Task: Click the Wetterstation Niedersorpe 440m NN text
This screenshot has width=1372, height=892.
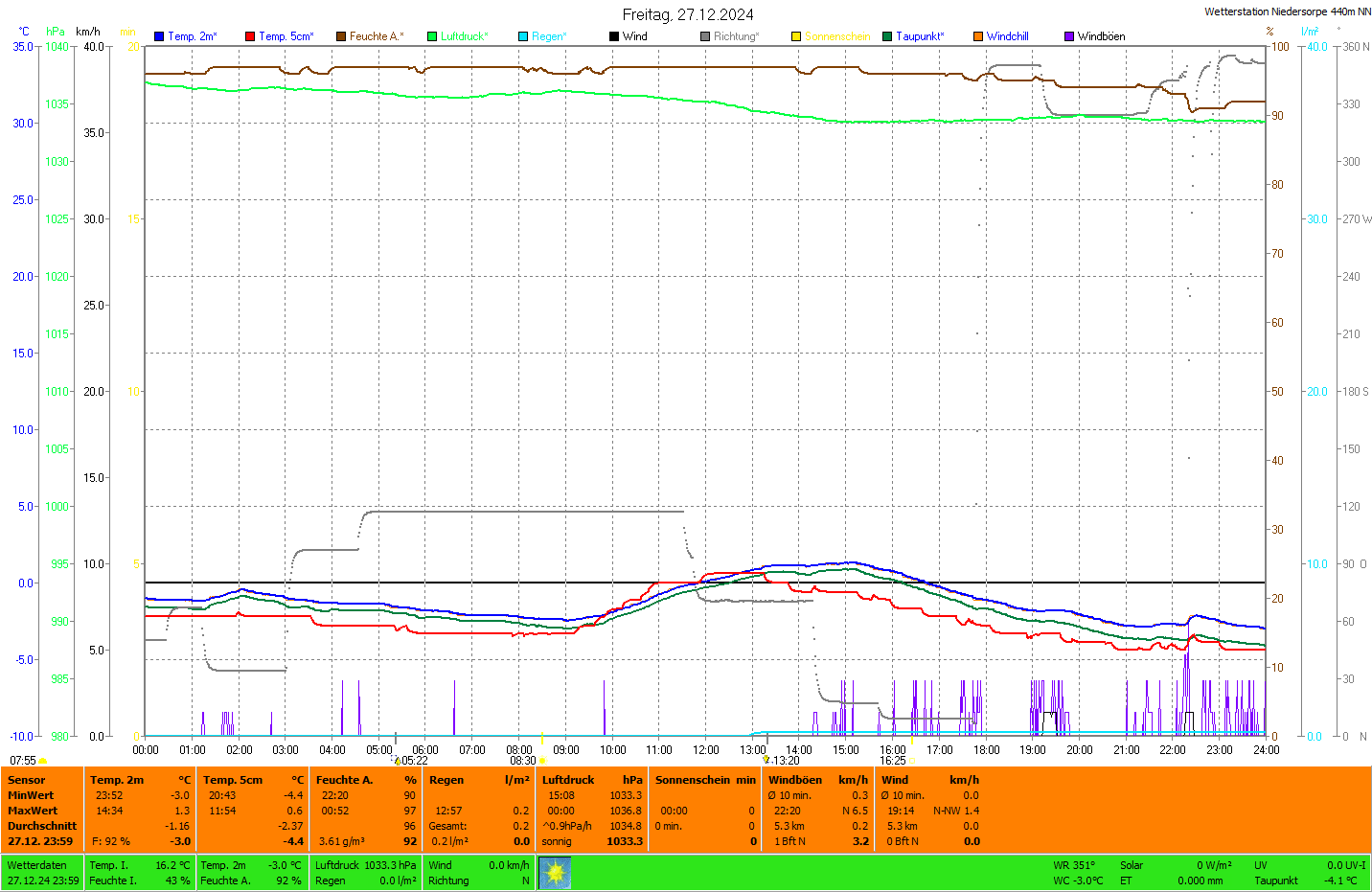Action: (x=1287, y=11)
